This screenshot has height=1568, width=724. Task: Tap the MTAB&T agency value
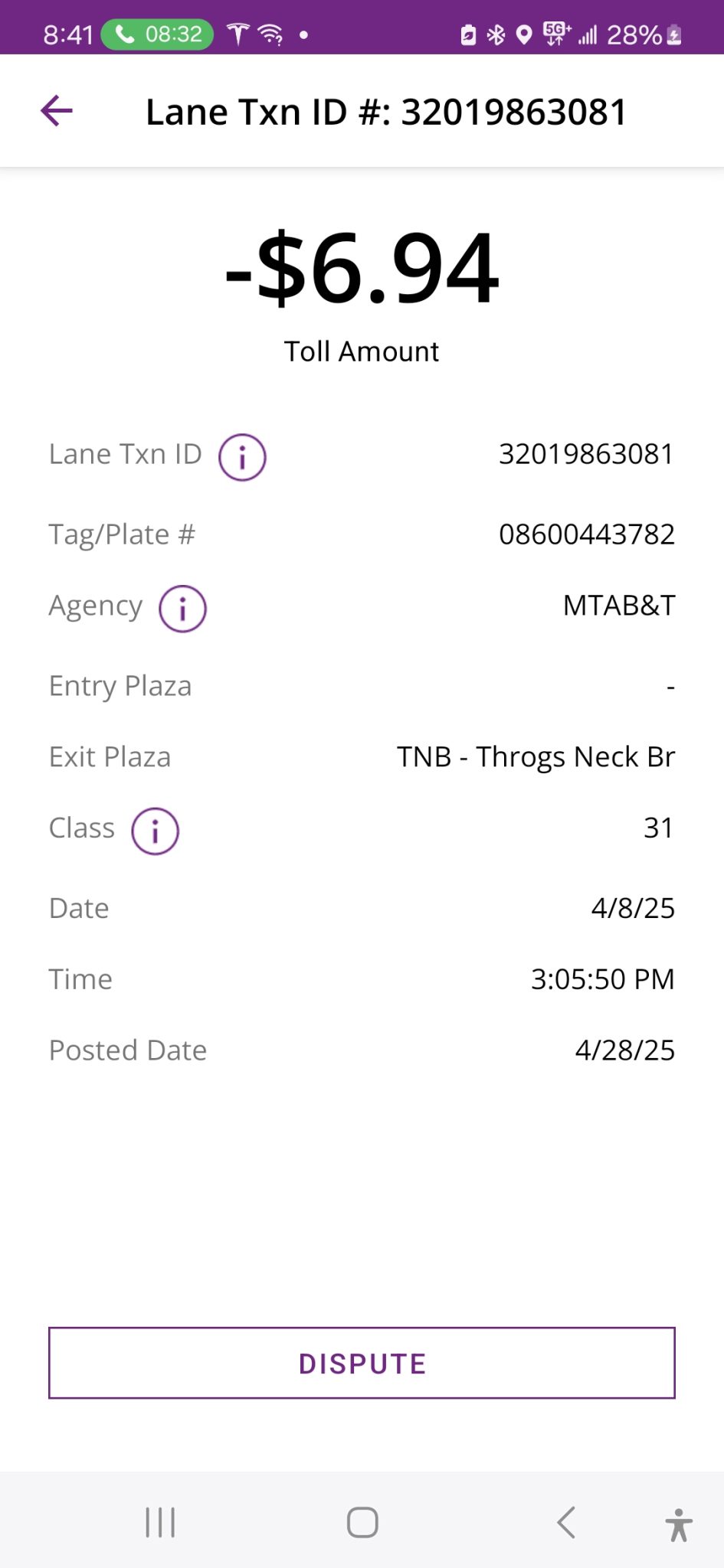coord(619,606)
